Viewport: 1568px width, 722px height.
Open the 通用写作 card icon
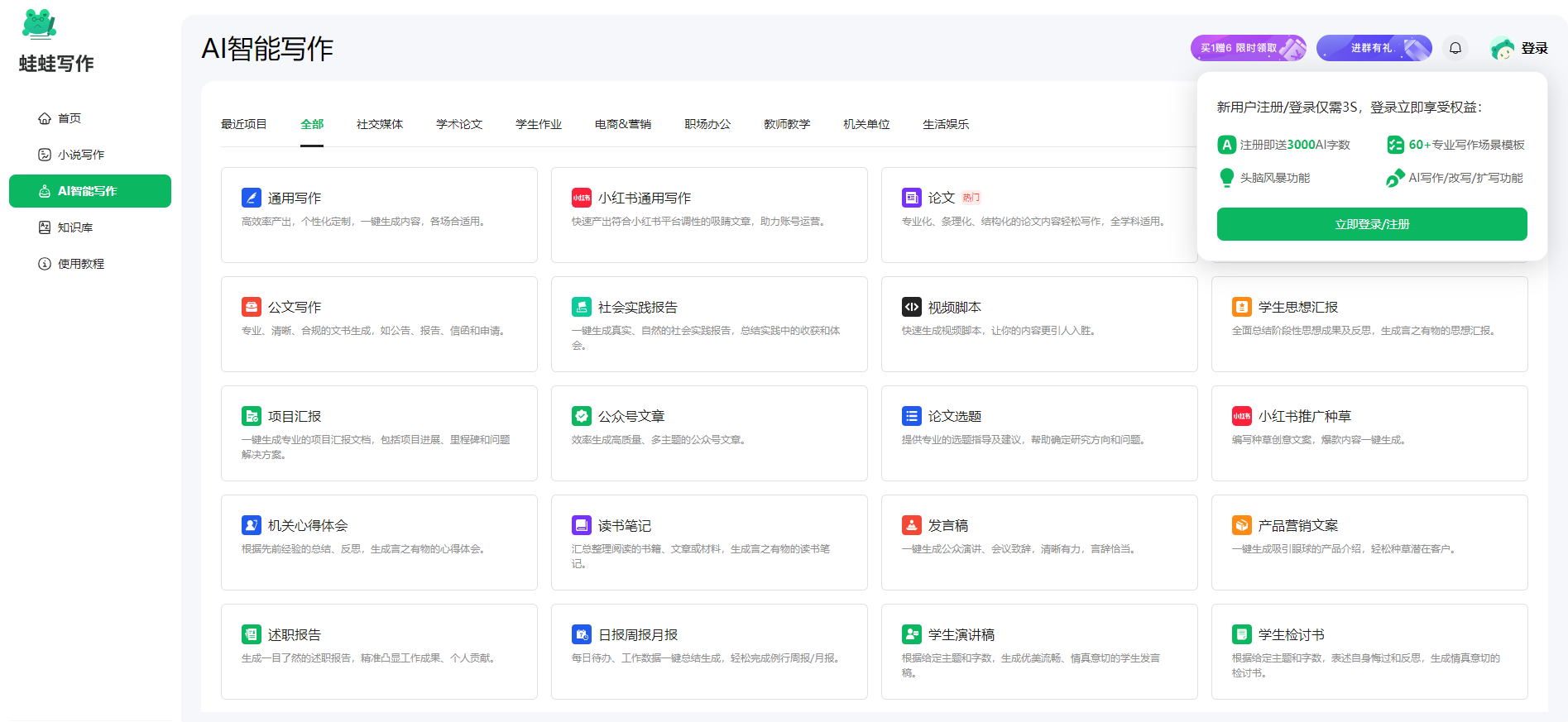click(252, 198)
